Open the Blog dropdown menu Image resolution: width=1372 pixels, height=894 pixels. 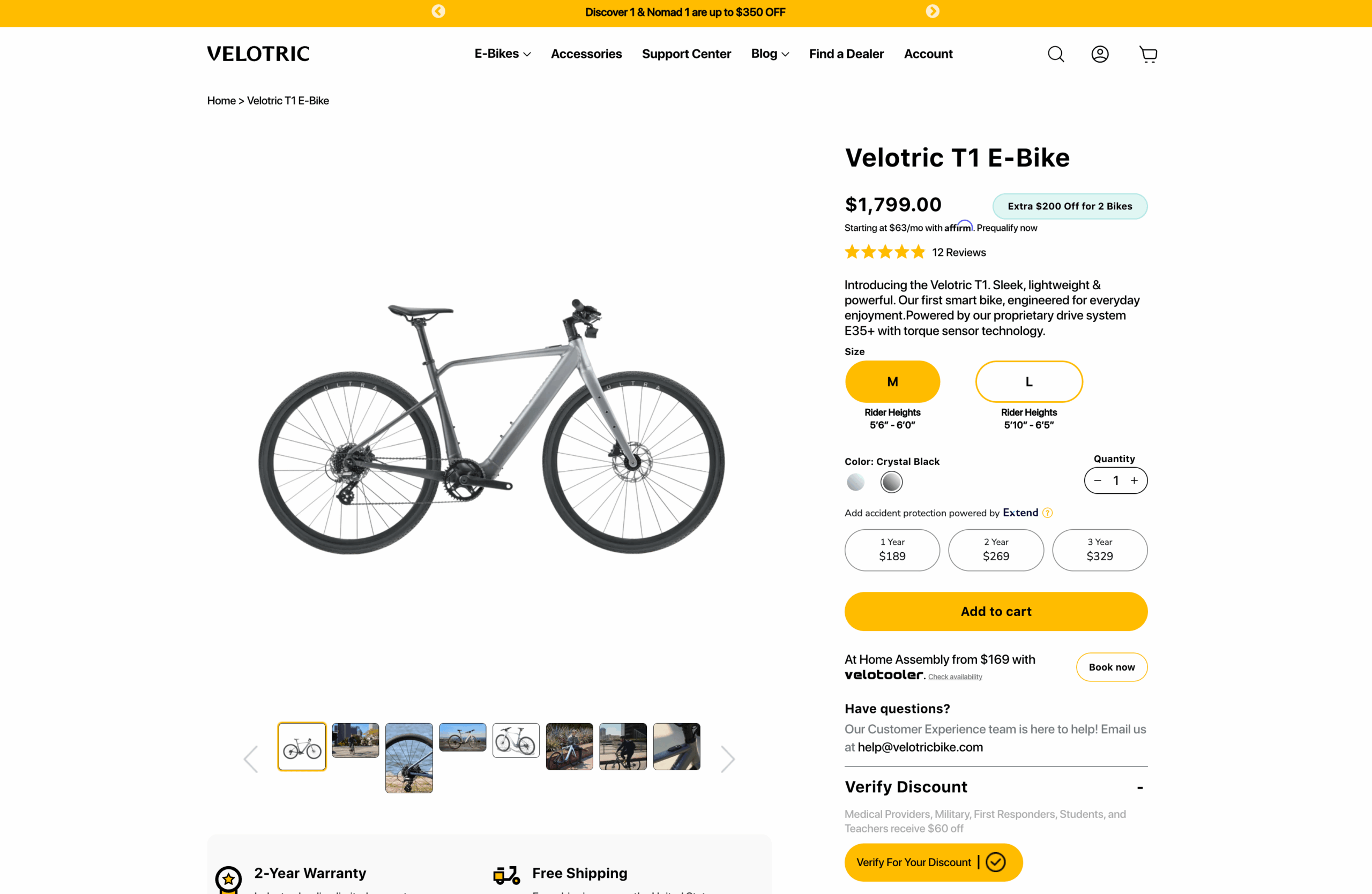click(770, 54)
